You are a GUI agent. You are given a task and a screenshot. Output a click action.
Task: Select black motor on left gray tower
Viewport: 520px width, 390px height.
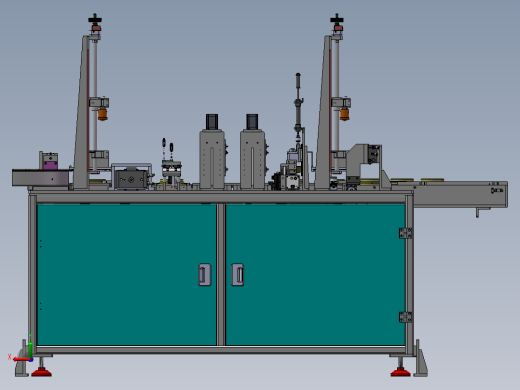212,122
